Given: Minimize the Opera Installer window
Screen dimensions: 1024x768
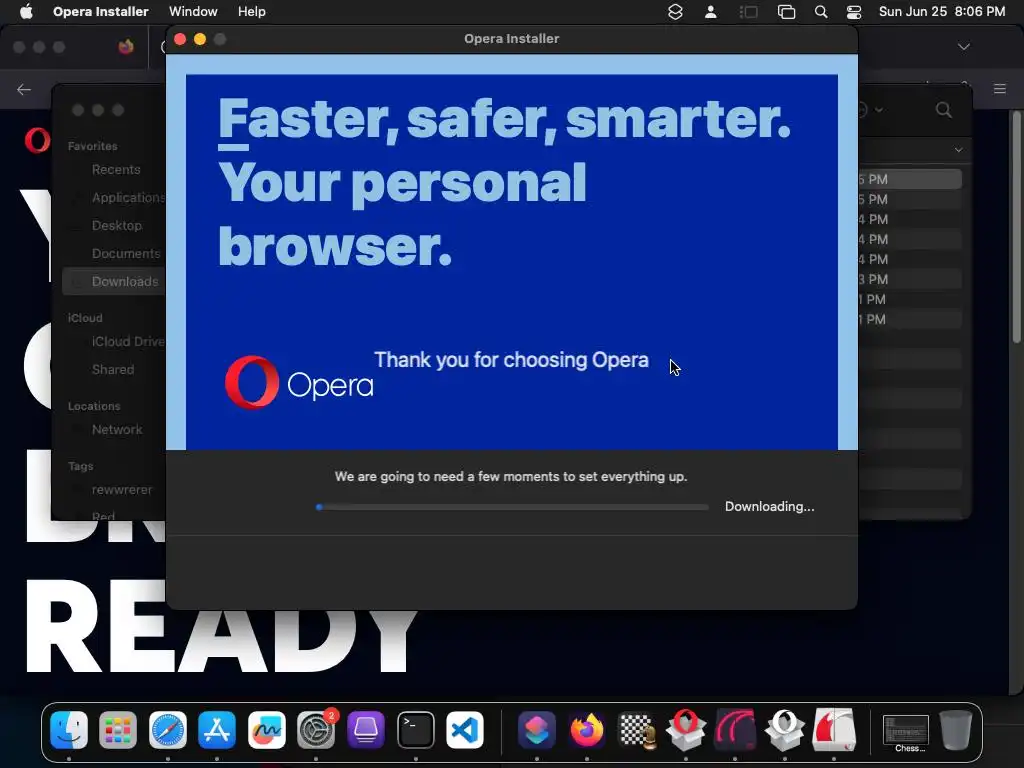Looking at the screenshot, I should (x=200, y=39).
